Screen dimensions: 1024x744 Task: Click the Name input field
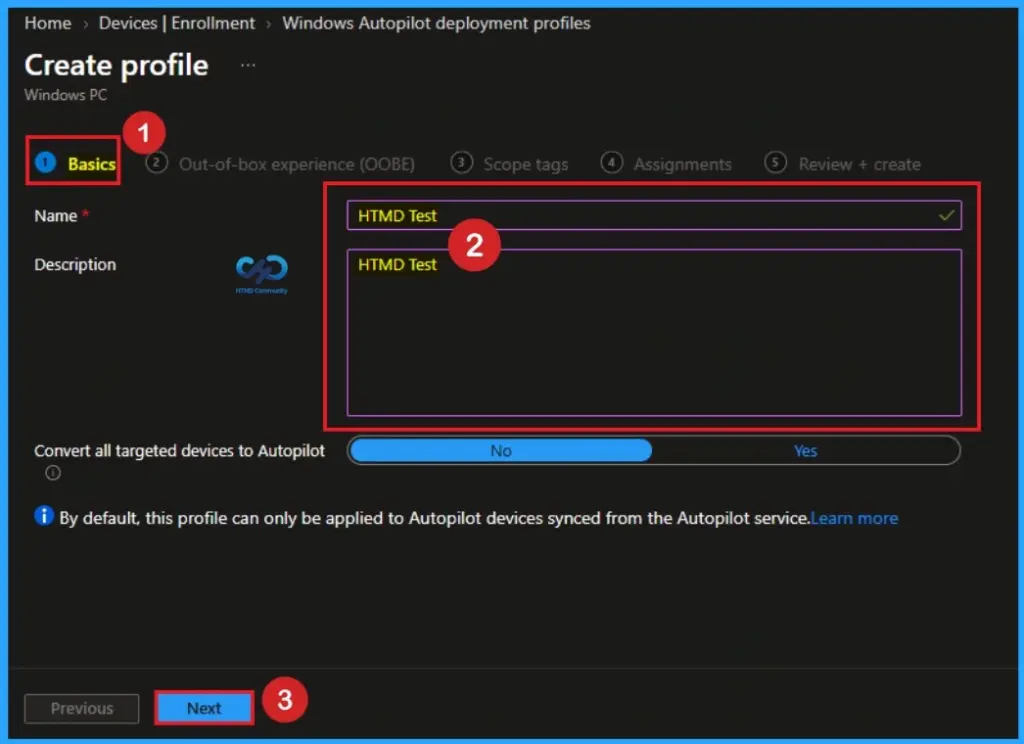click(x=654, y=215)
